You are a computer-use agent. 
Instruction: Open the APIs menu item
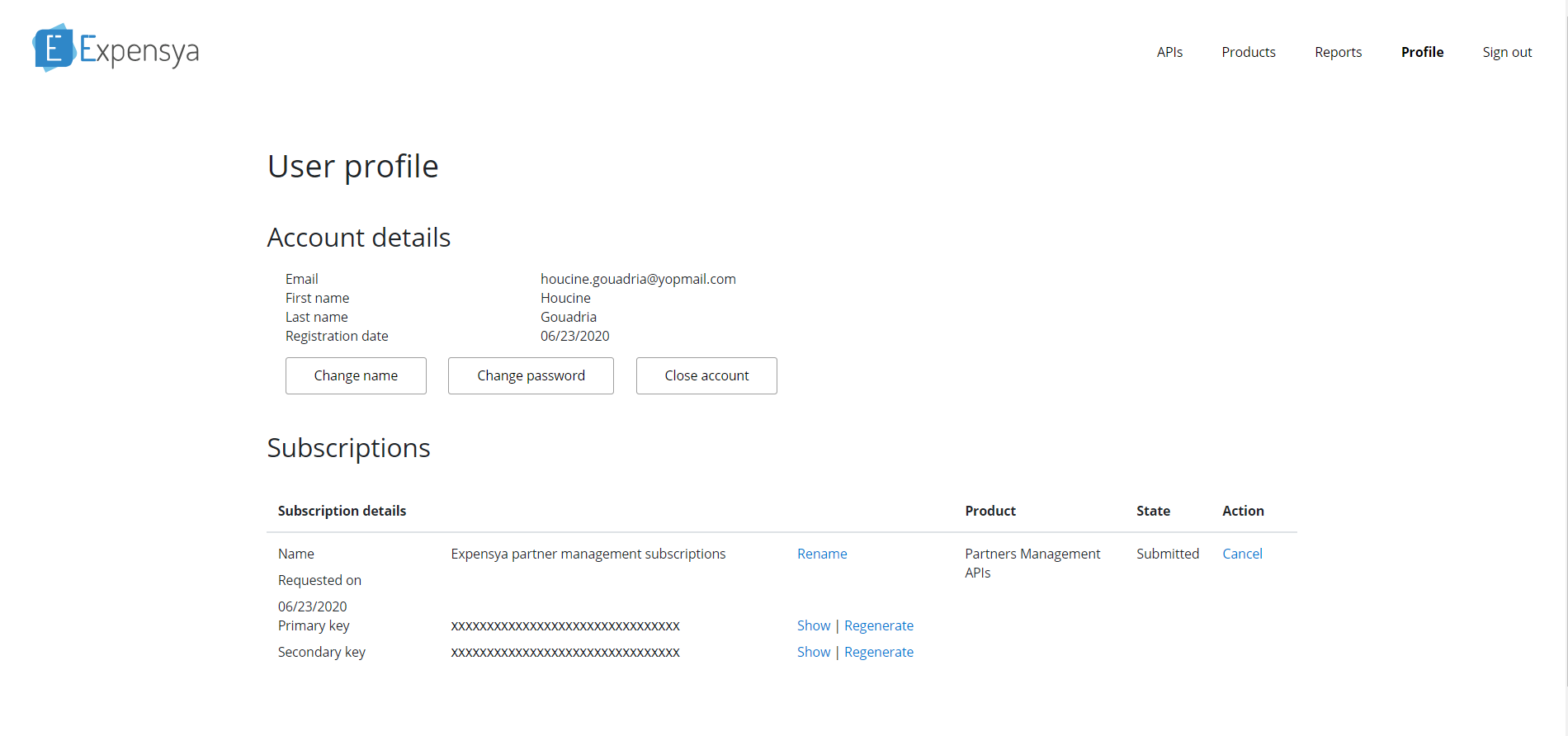click(x=1169, y=52)
